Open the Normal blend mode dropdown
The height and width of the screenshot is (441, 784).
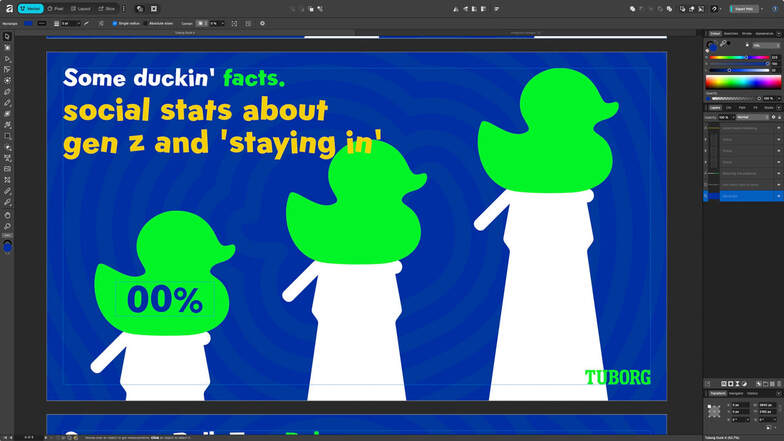click(x=750, y=117)
